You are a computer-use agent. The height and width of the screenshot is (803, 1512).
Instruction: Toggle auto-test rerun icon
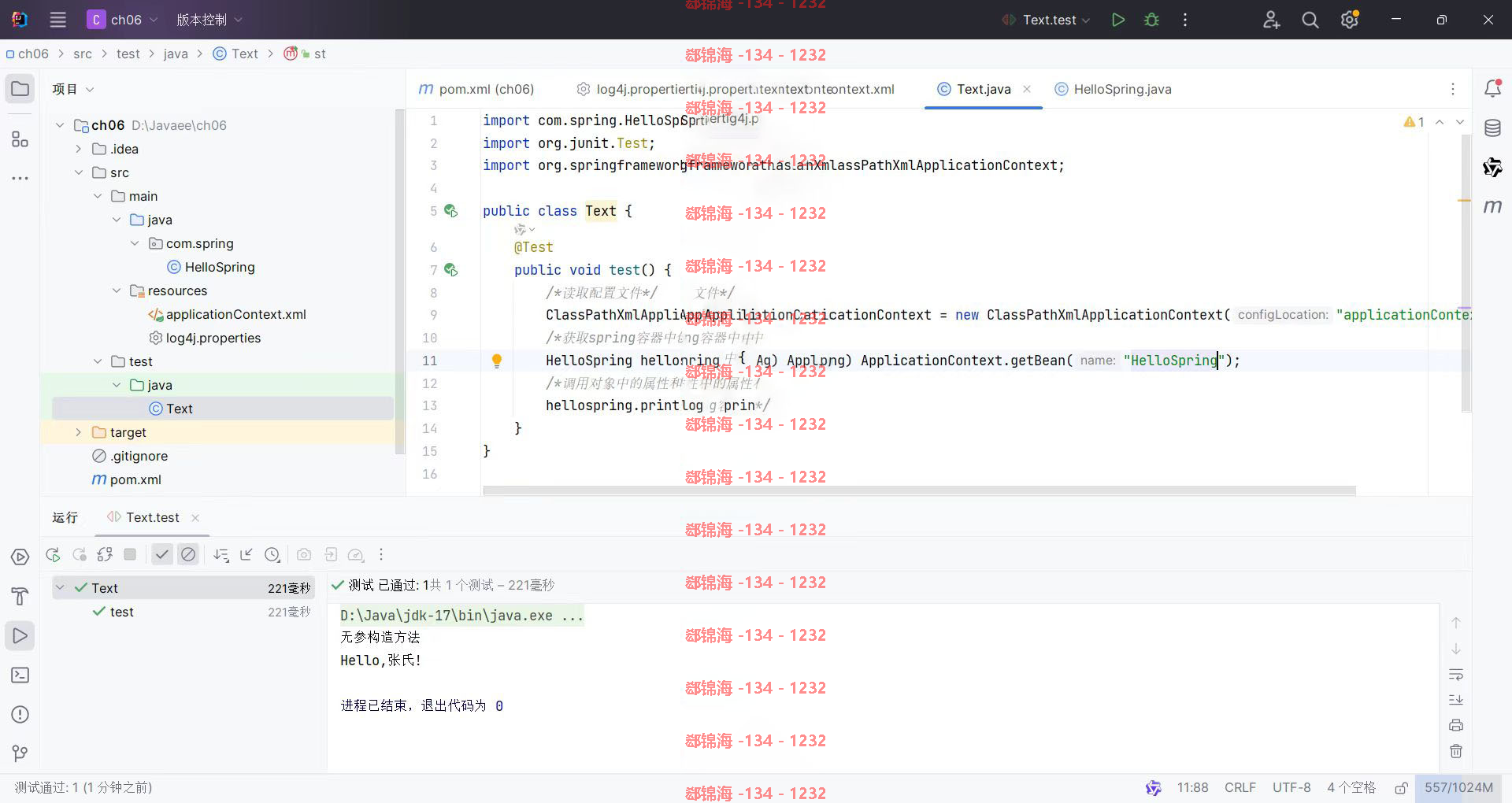click(x=105, y=555)
